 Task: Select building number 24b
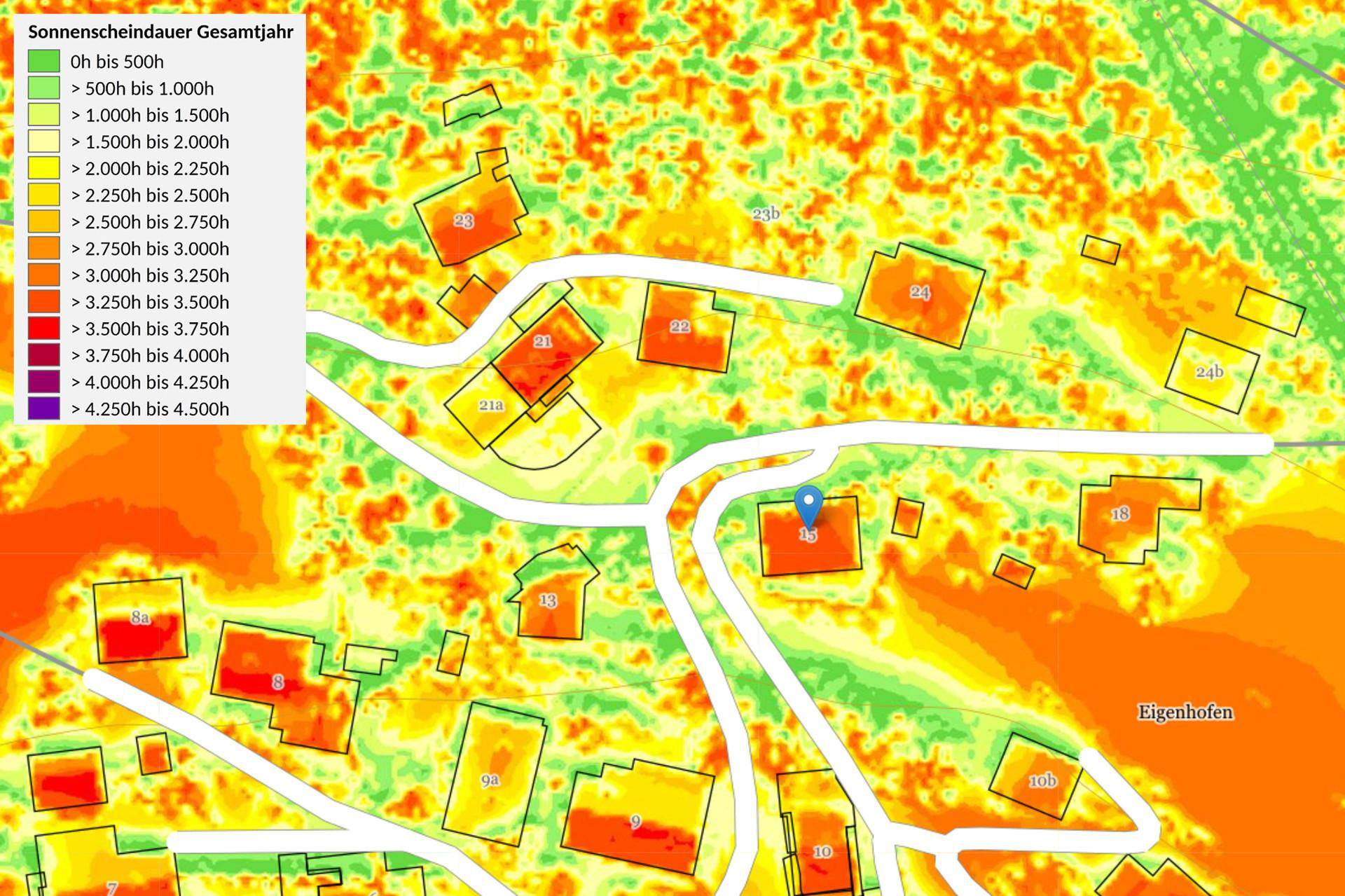tap(1210, 371)
